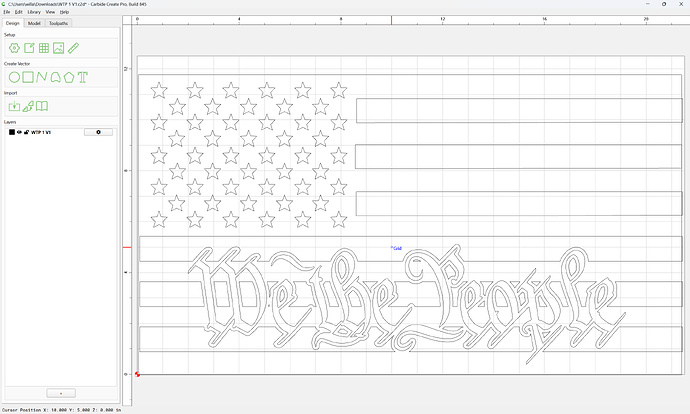Toggle visibility of WTP 1 V1 layer
690x414 pixels.
19,132
